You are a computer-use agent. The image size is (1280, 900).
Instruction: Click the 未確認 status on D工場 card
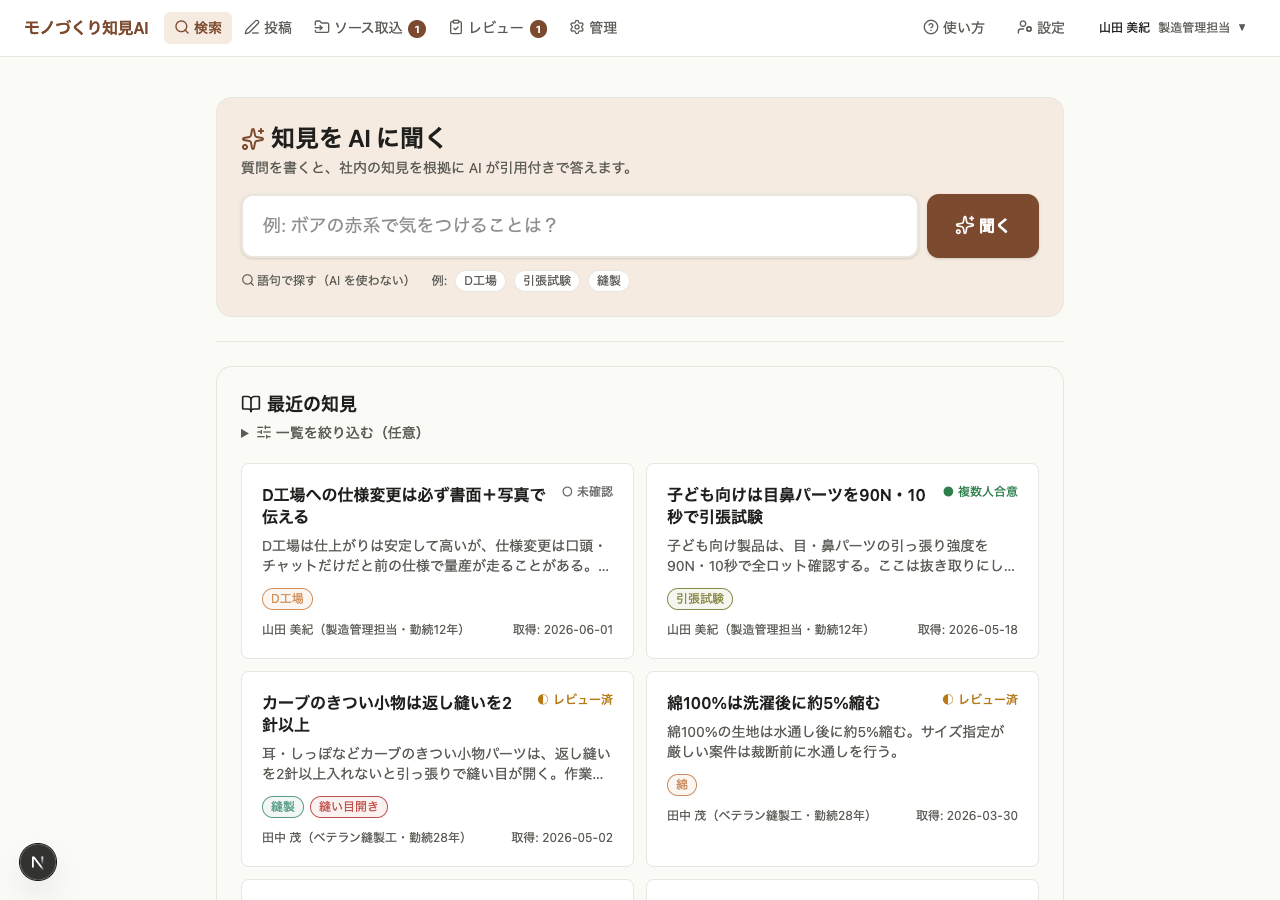[588, 492]
